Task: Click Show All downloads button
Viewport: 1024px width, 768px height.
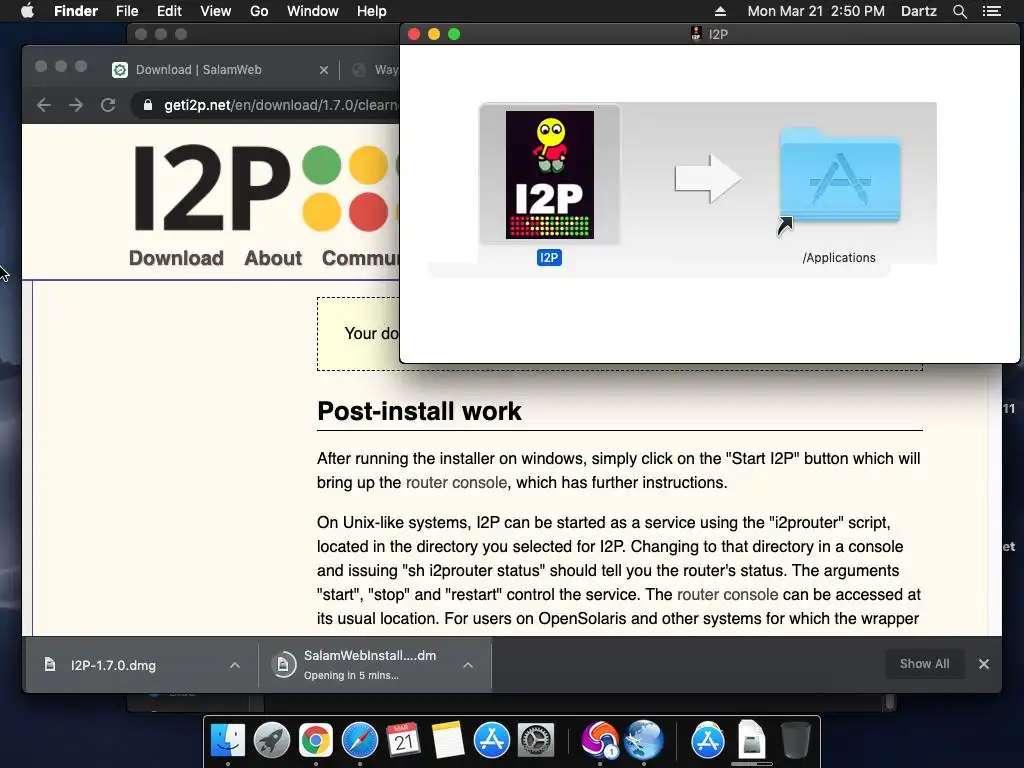Action: click(x=925, y=664)
